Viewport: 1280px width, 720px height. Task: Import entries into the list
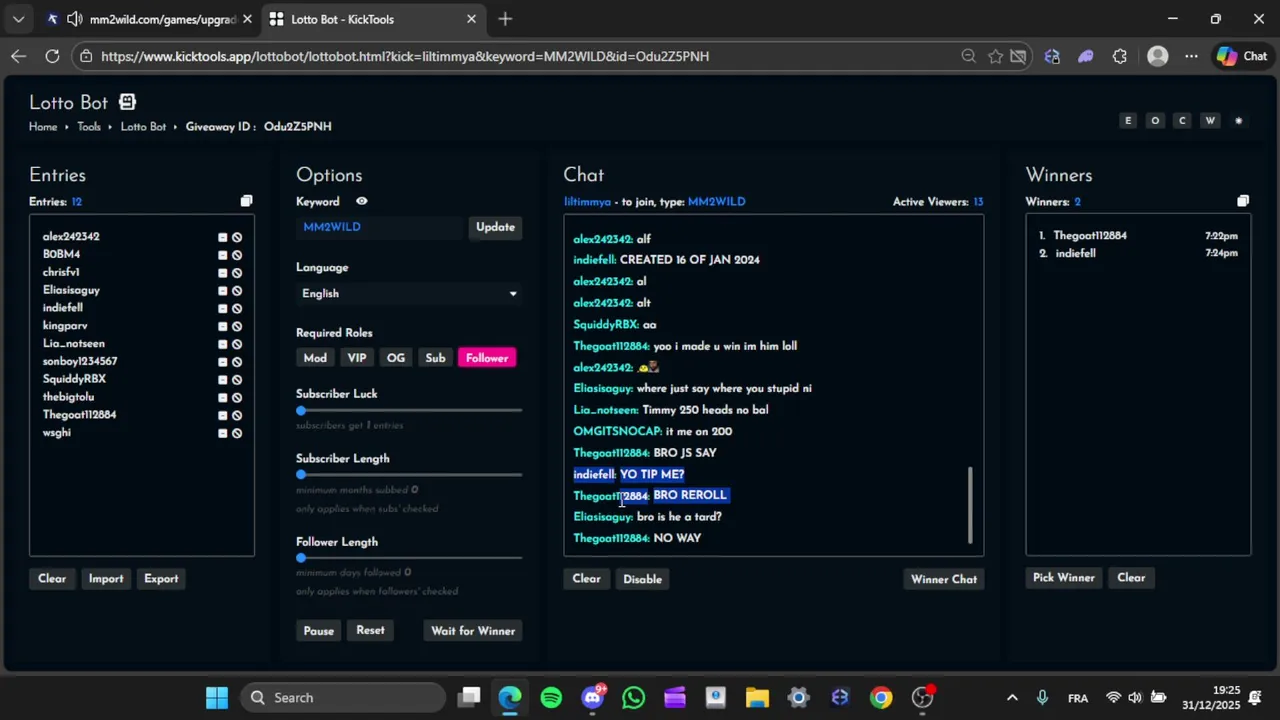[x=106, y=579]
